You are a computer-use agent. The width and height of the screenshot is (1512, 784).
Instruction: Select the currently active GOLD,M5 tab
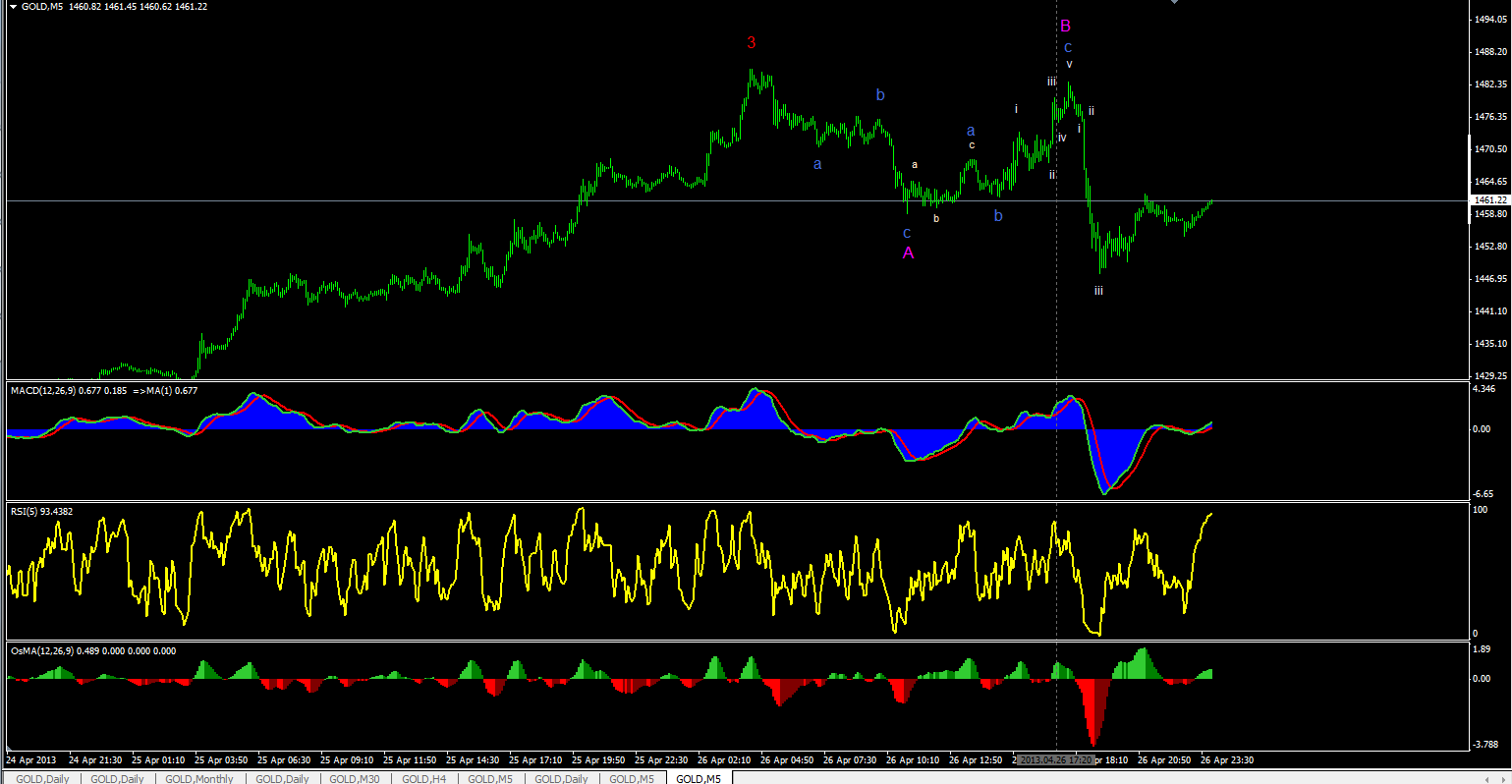[x=698, y=778]
